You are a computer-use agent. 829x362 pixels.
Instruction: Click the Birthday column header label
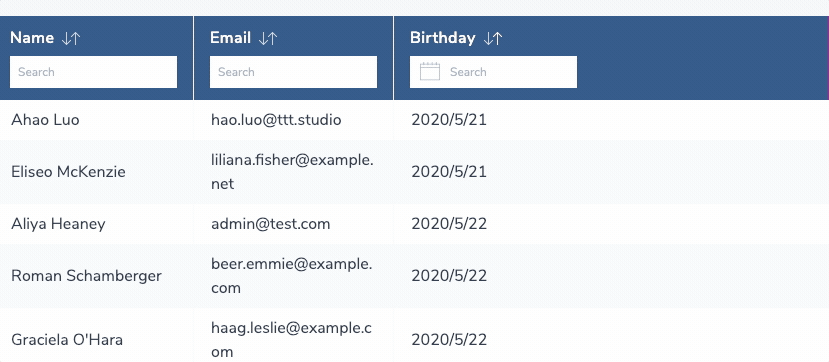443,38
